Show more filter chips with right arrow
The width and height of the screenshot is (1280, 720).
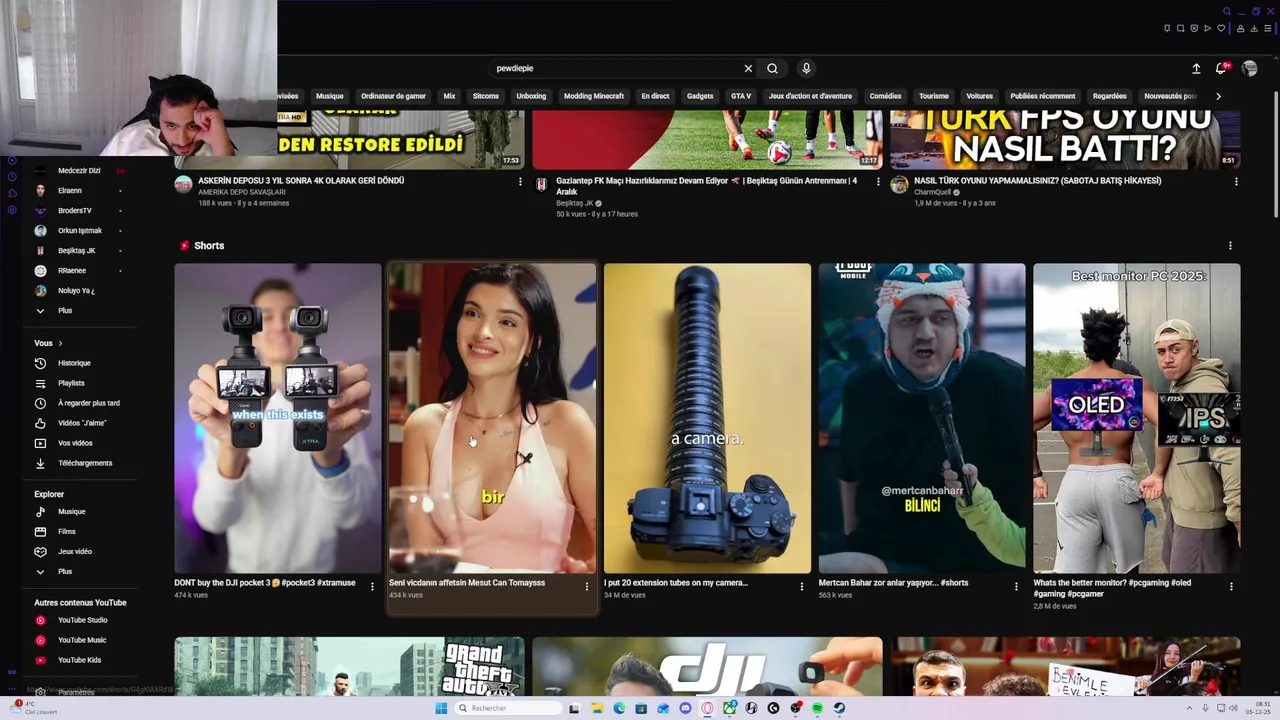coord(1218,96)
